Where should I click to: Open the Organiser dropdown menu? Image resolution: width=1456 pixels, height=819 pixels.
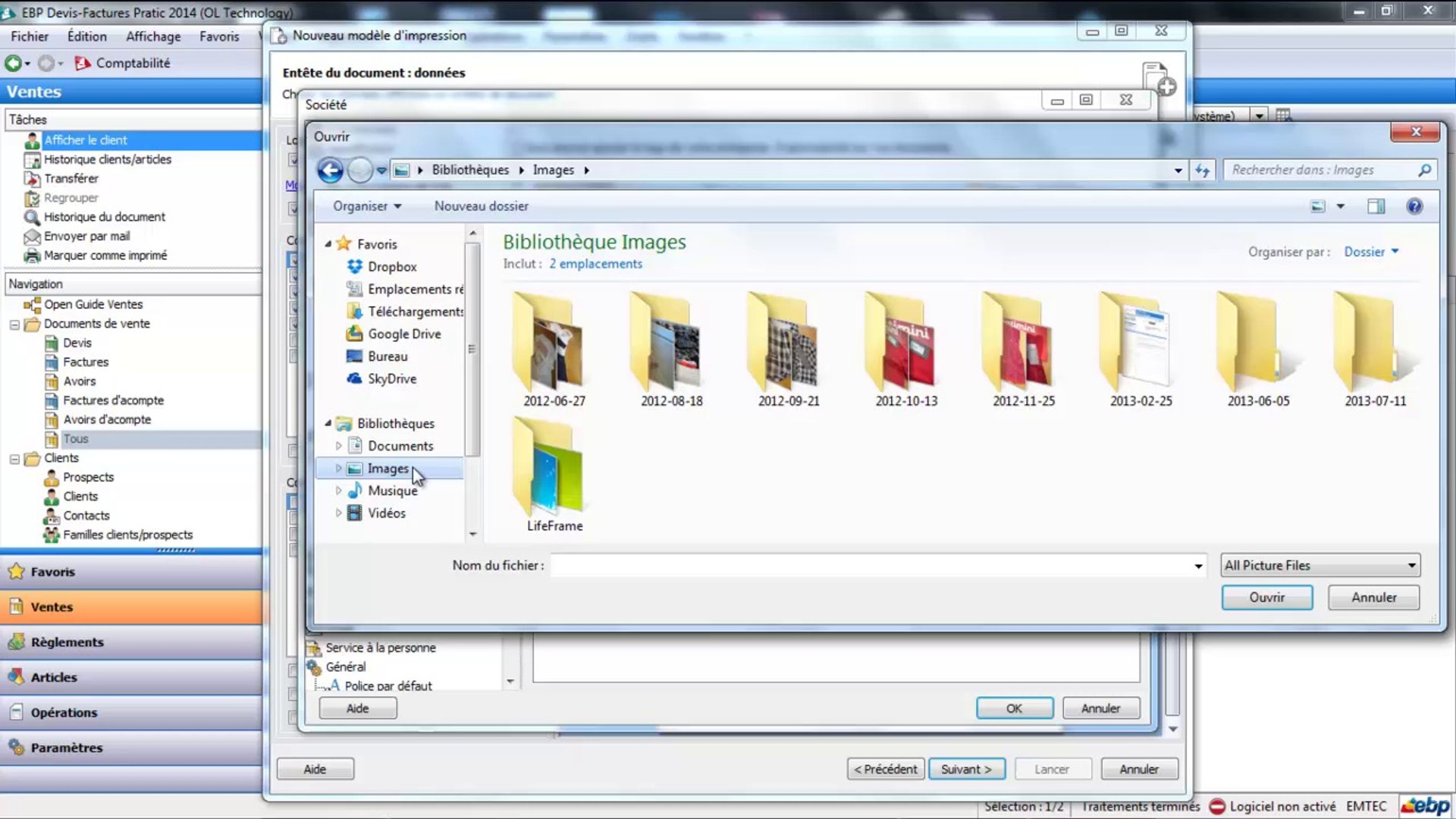[x=367, y=206]
